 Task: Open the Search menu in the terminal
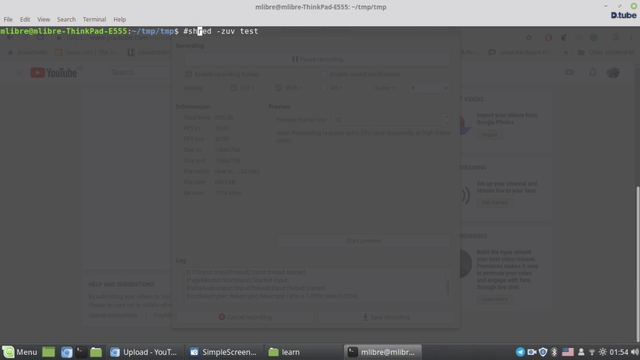[66, 19]
